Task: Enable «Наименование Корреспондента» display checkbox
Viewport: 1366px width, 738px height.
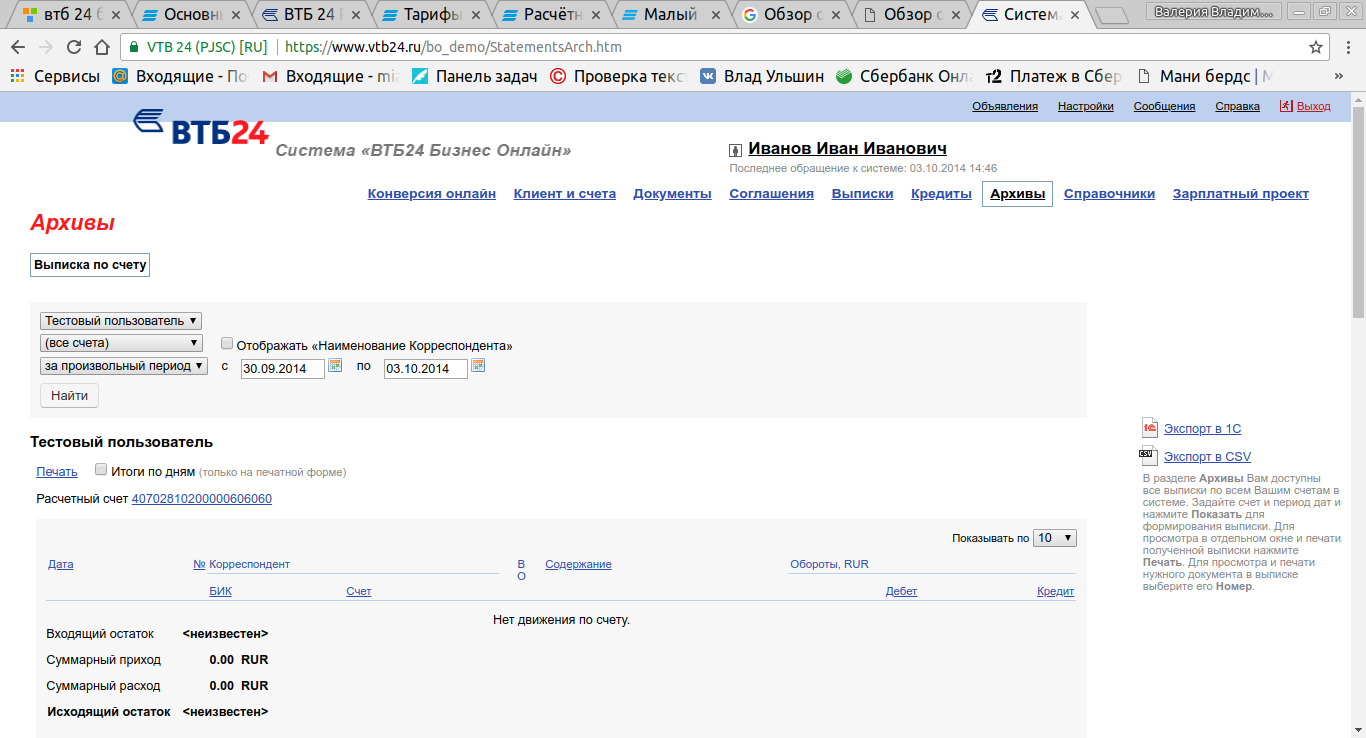Action: pos(227,343)
